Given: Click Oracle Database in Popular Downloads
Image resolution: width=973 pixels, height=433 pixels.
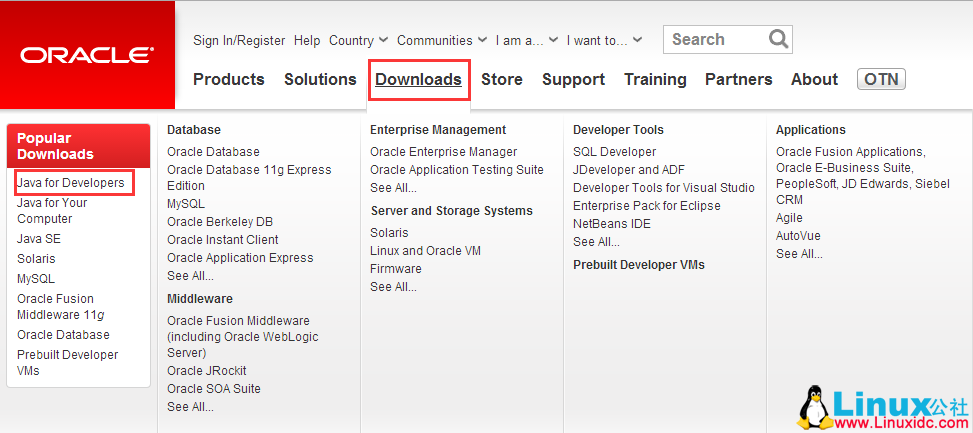Looking at the screenshot, I should 63,335.
